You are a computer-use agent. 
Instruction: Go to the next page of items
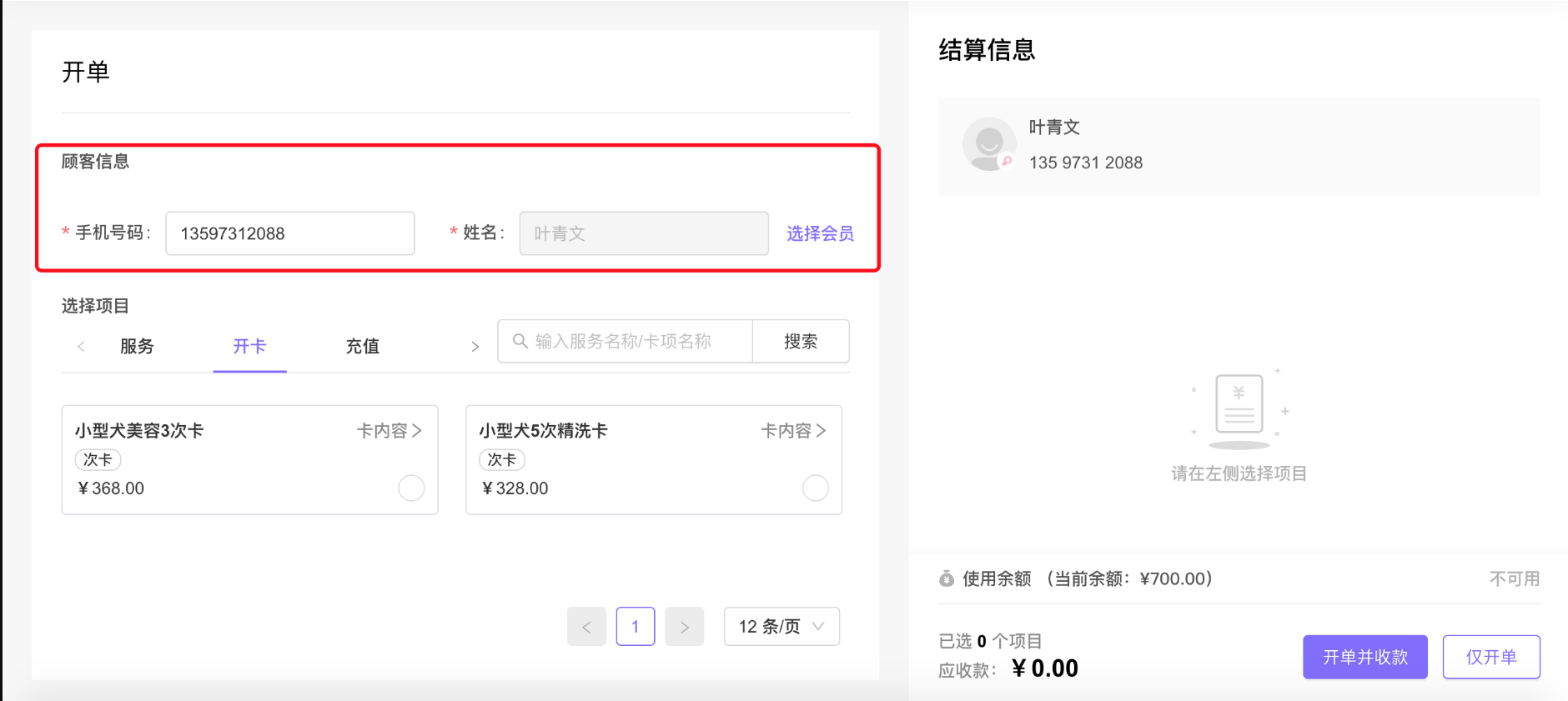coord(685,627)
